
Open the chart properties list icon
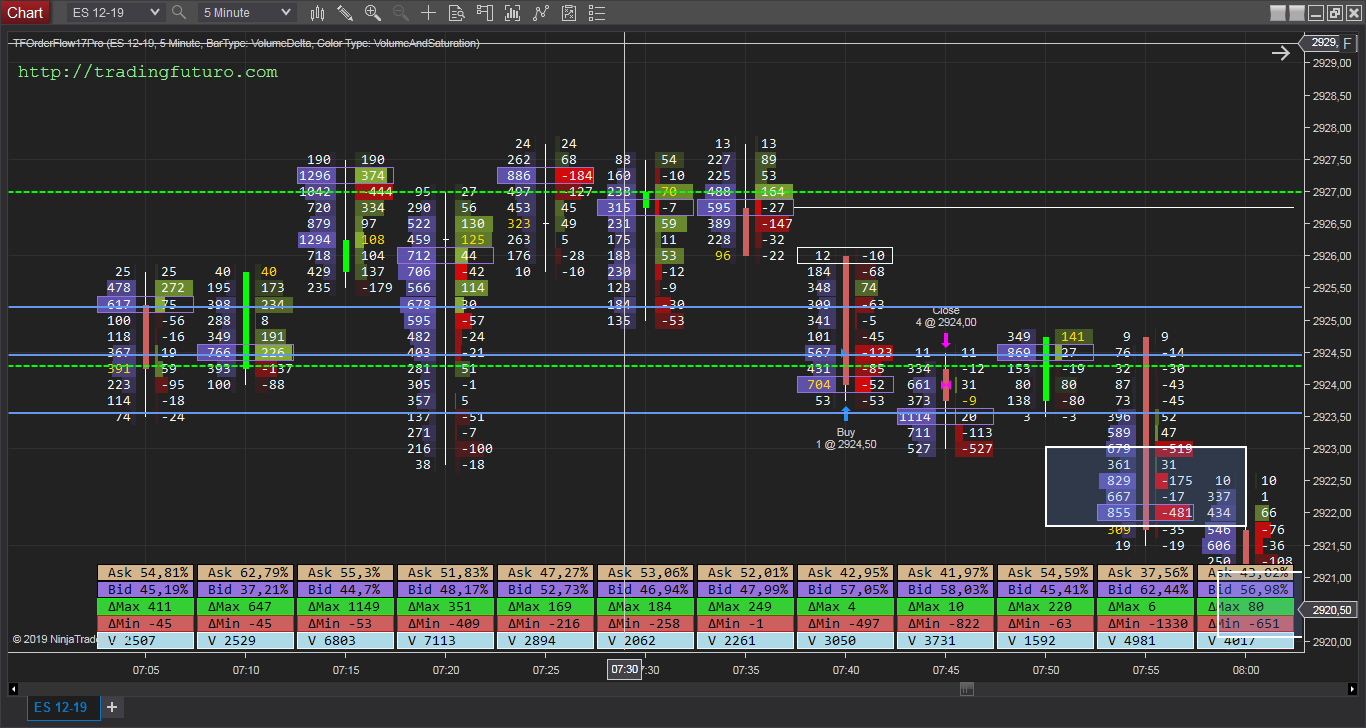pos(597,13)
